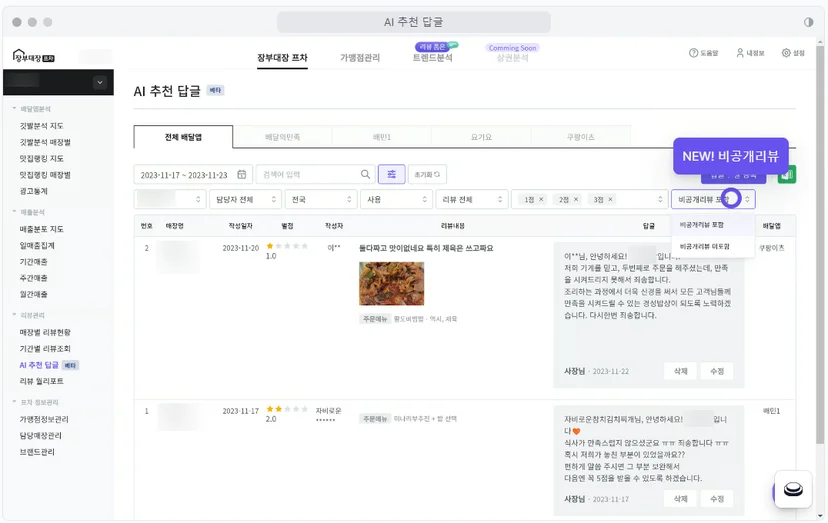This screenshot has height=523, width=828.
Task: Click the search magnifier icon
Action: (x=365, y=174)
